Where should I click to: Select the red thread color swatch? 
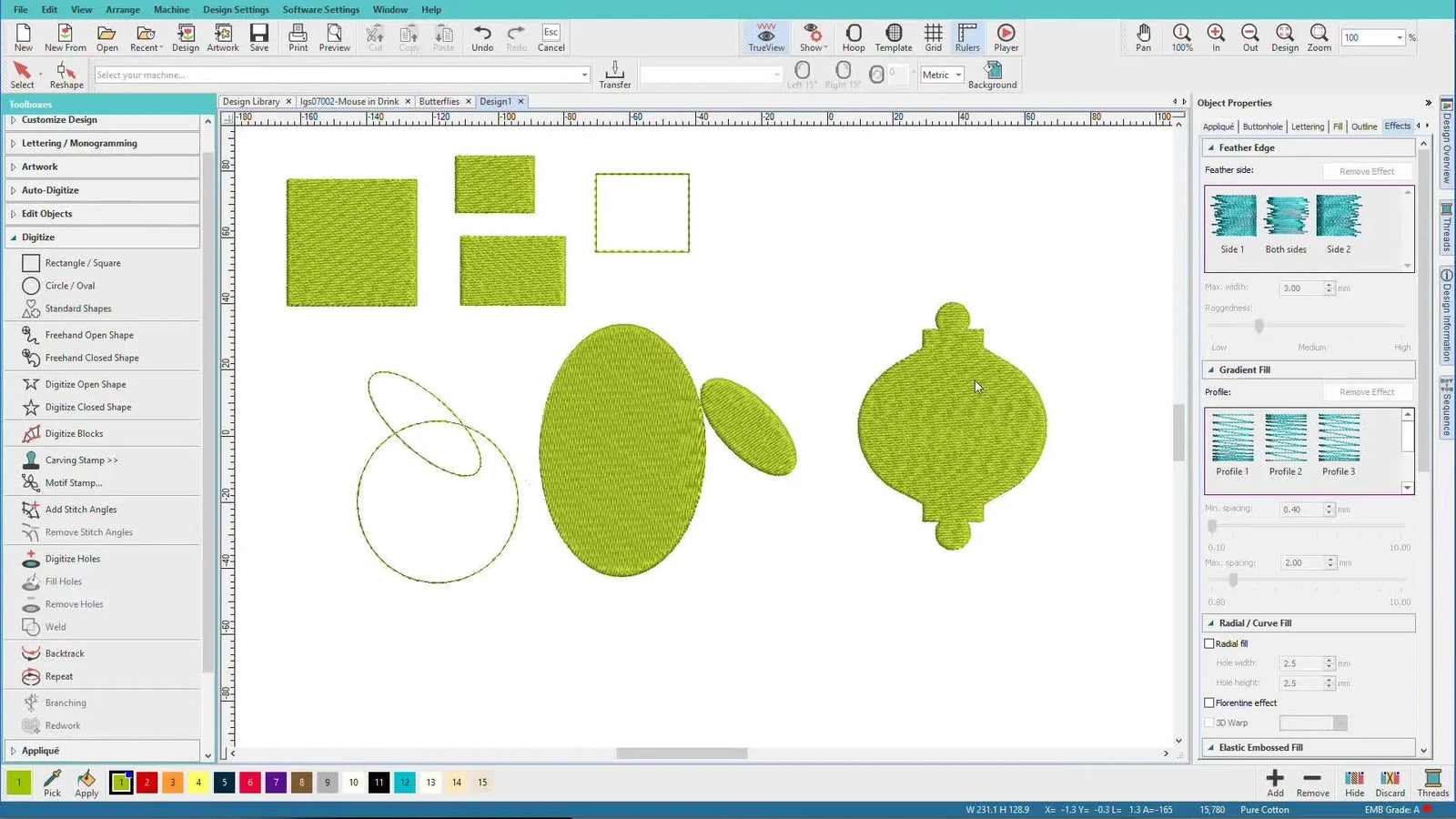click(x=147, y=782)
